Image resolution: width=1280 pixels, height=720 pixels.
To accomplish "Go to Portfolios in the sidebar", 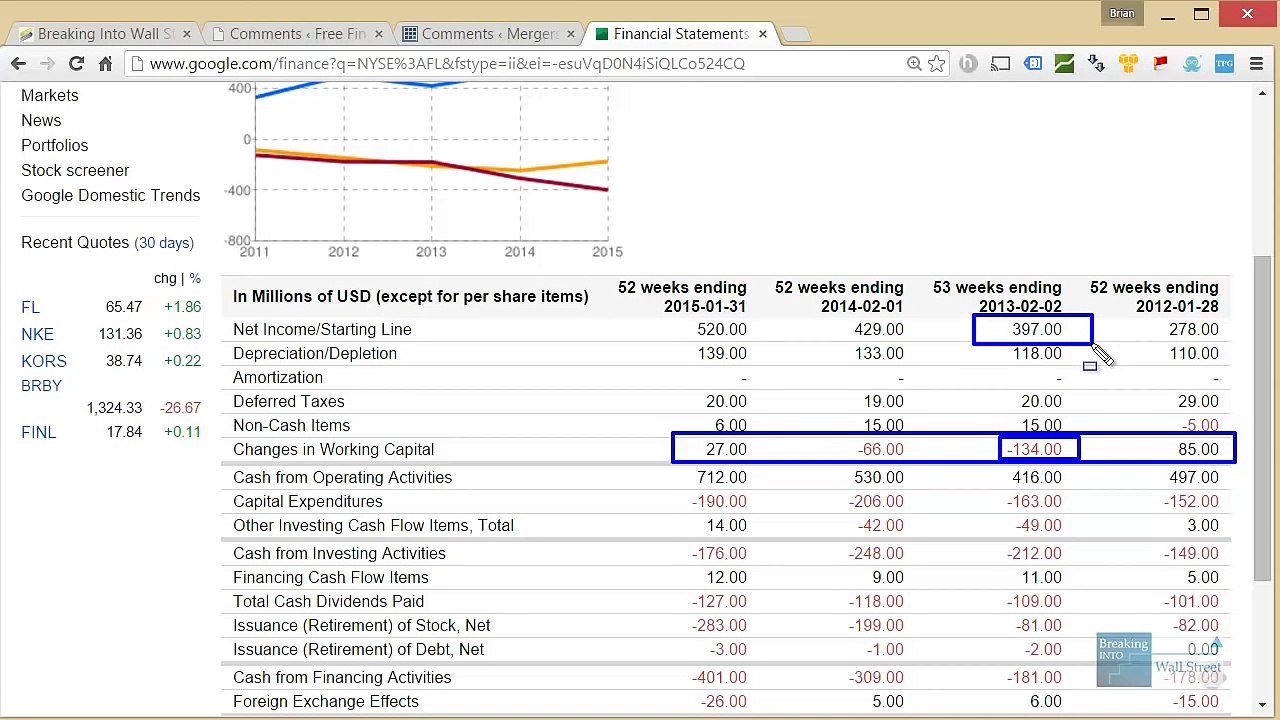I will [55, 145].
